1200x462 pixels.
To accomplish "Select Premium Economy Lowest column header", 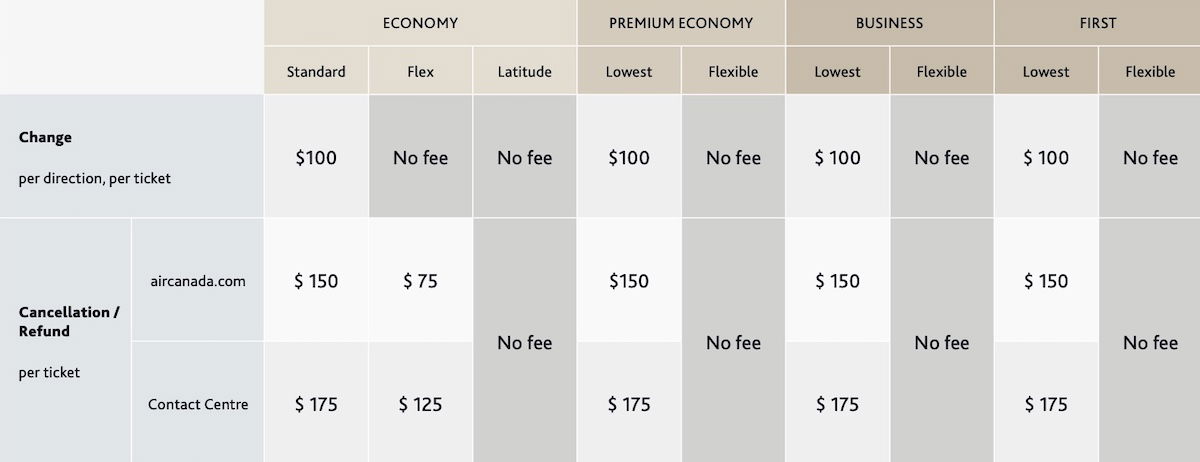I will tap(629, 72).
